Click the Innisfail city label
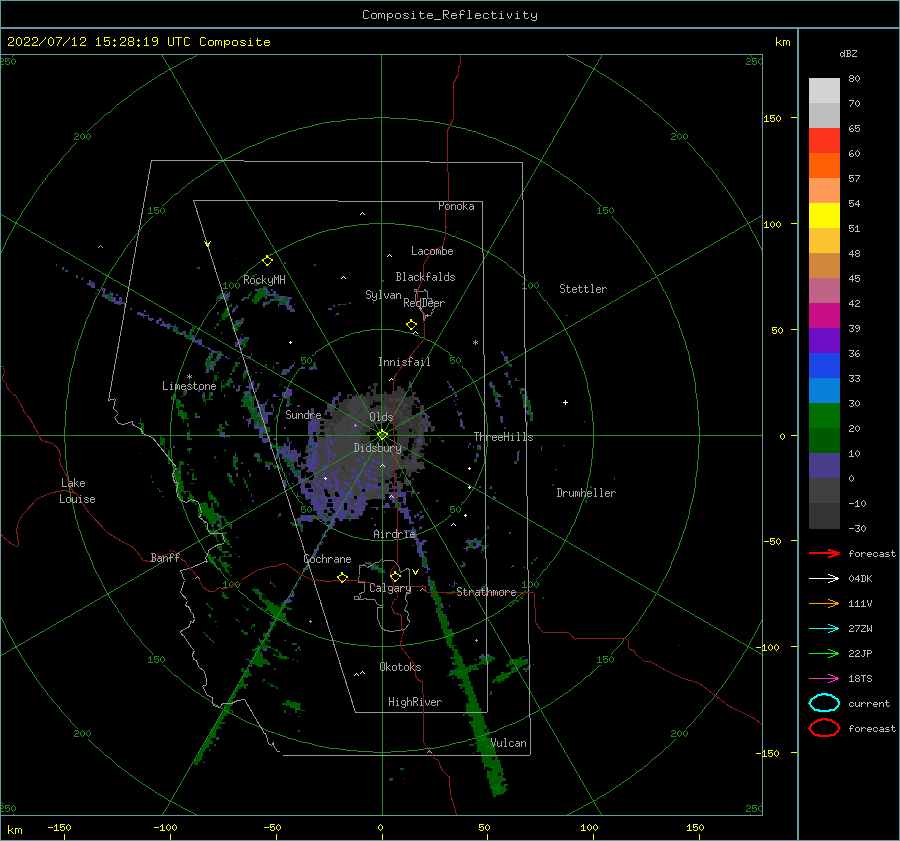This screenshot has height=841, width=900. point(404,362)
